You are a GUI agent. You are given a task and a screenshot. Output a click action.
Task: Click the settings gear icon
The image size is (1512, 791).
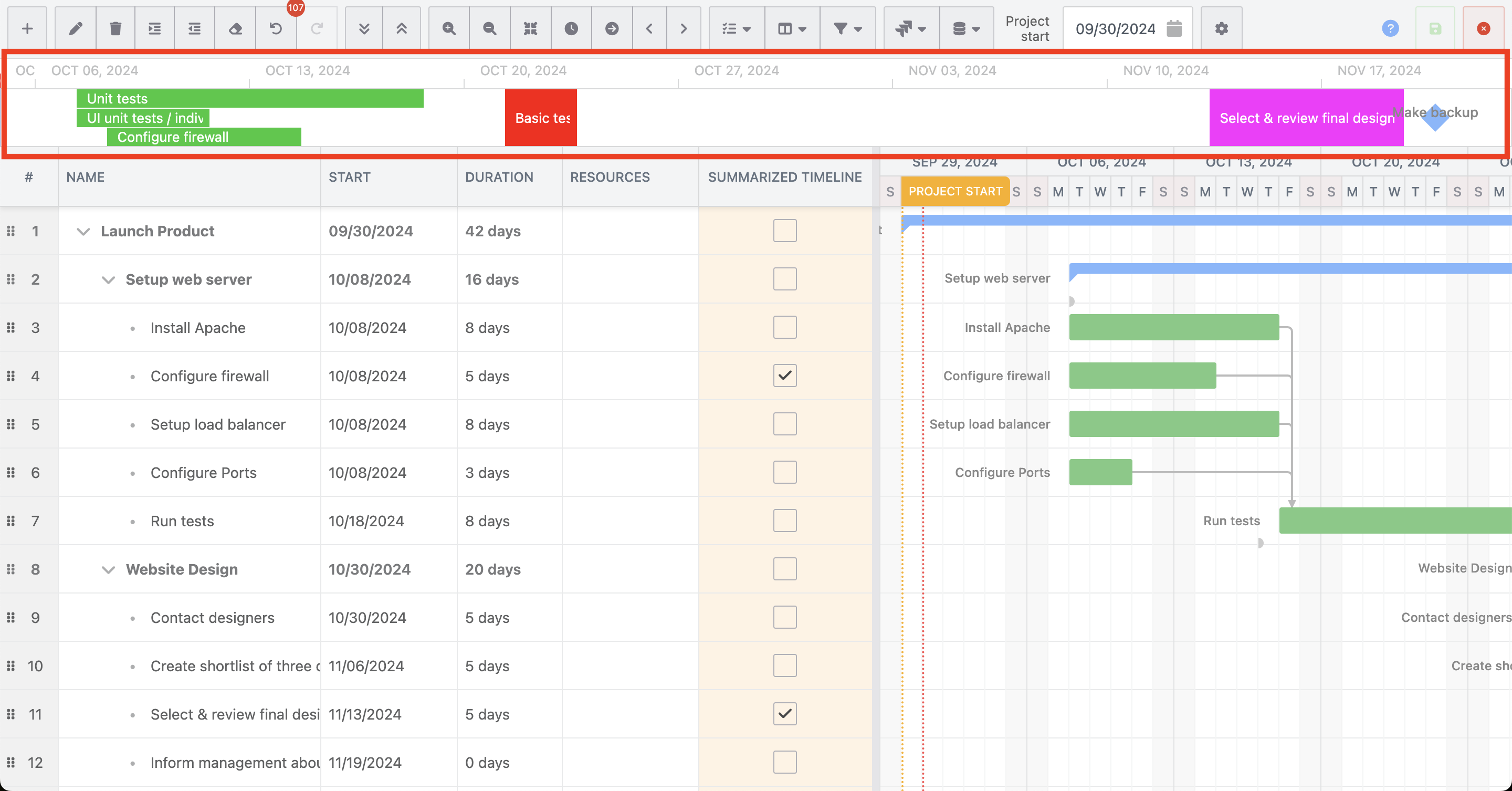(1222, 28)
